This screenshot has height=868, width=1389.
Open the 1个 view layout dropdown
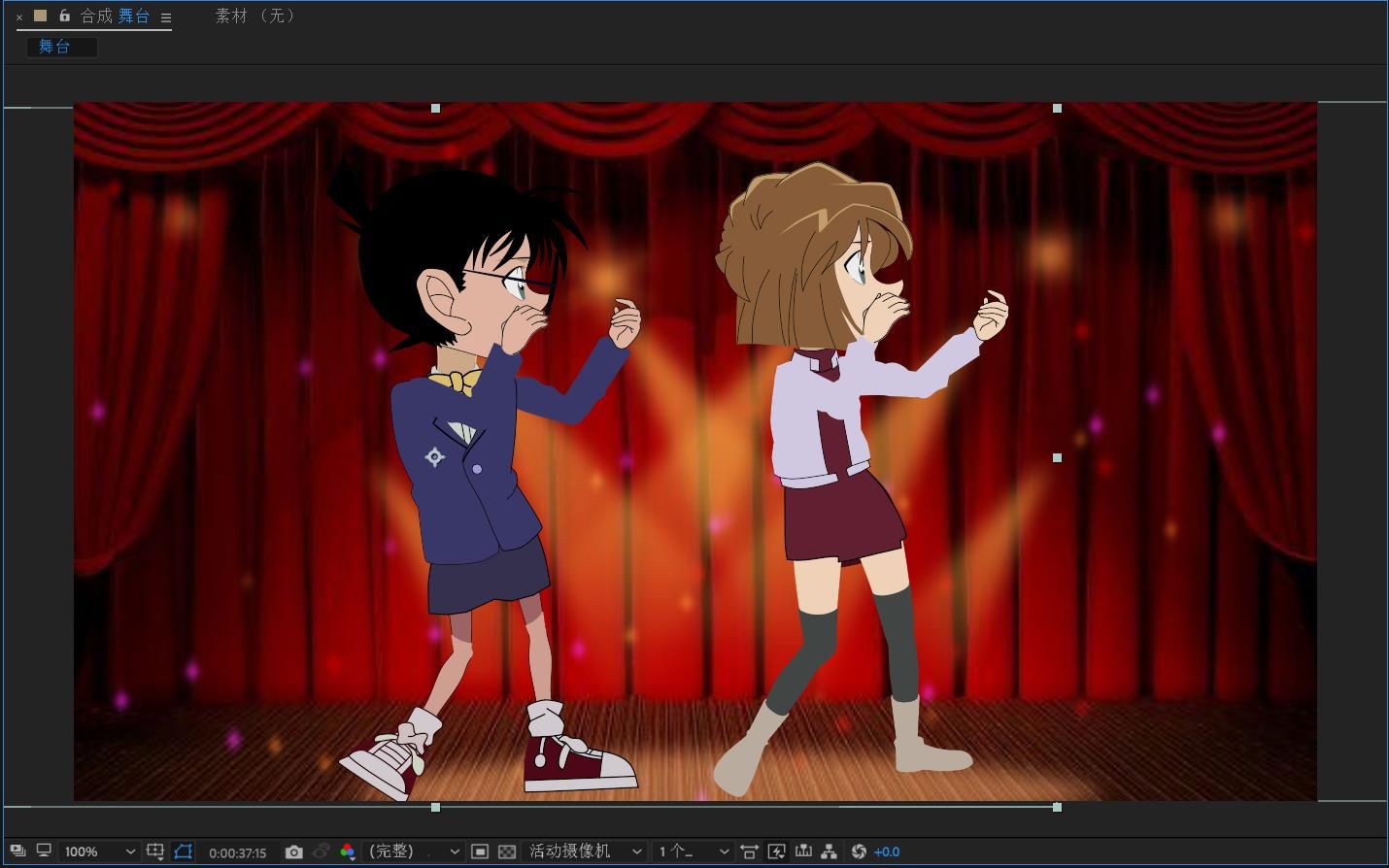(694, 851)
